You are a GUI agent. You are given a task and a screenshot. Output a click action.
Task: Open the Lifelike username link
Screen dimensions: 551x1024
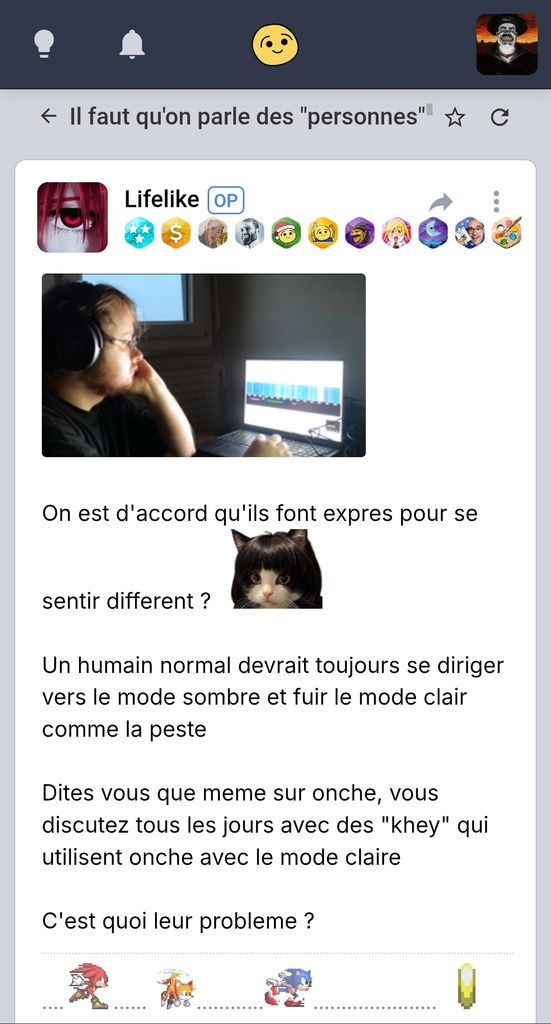point(162,199)
